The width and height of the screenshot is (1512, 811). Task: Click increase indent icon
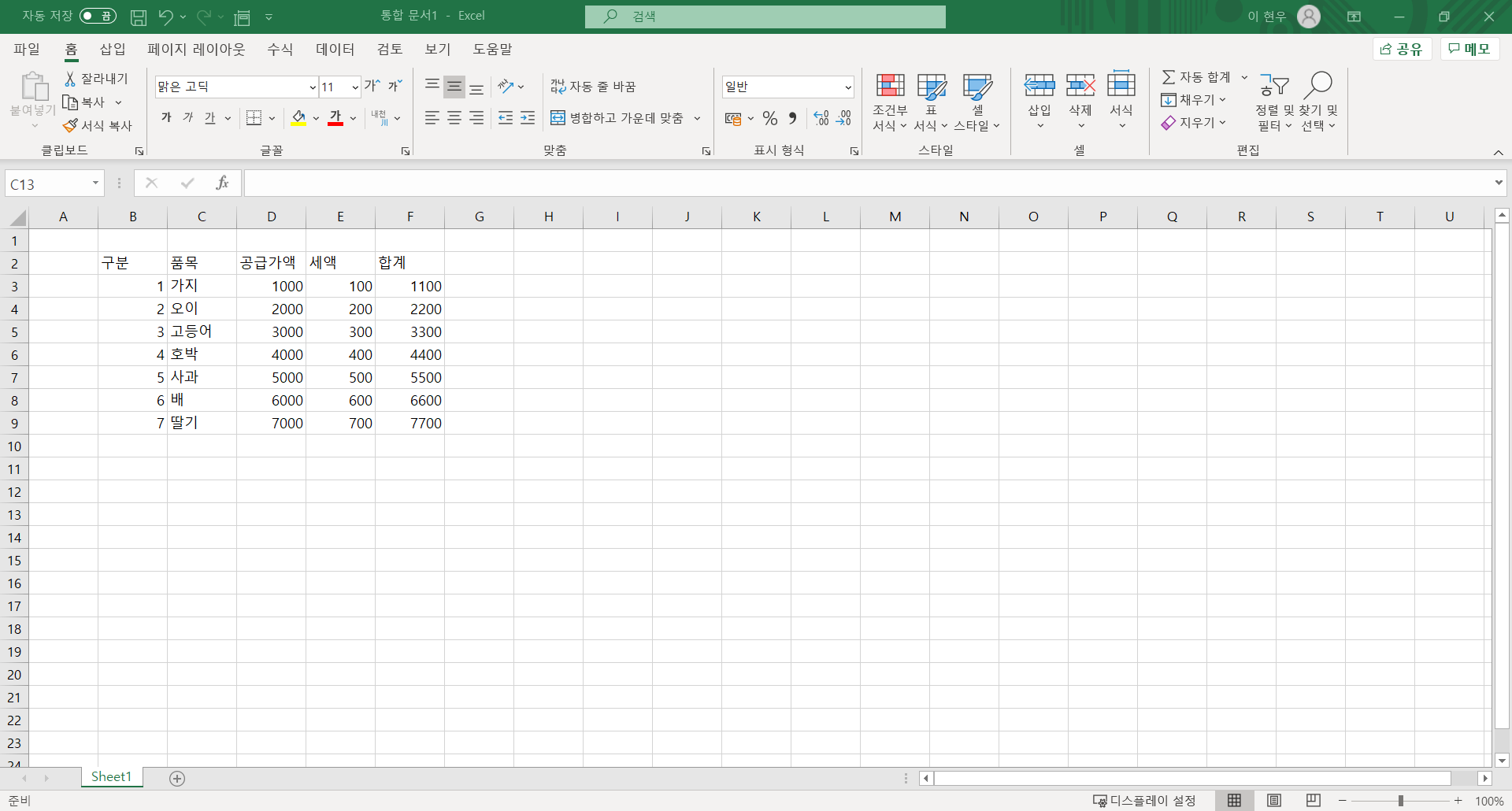[x=528, y=118]
